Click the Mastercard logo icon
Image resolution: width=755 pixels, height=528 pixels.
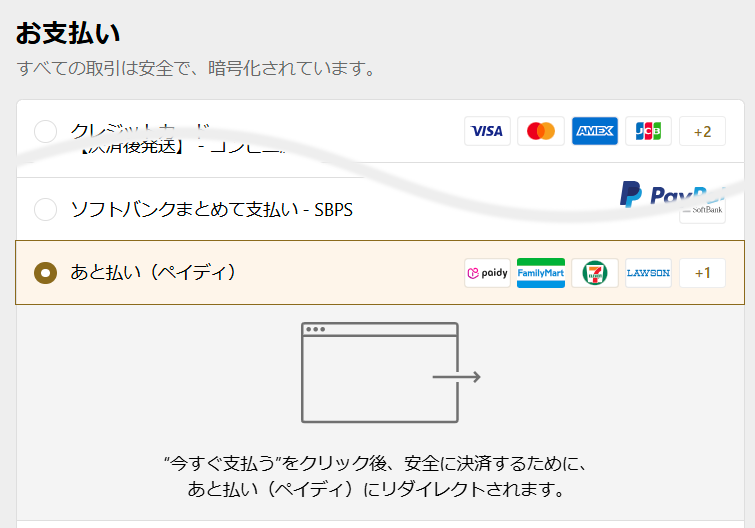(541, 131)
